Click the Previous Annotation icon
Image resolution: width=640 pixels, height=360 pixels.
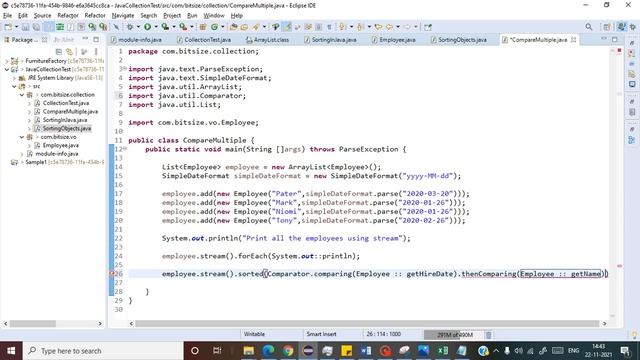[x=360, y=27]
